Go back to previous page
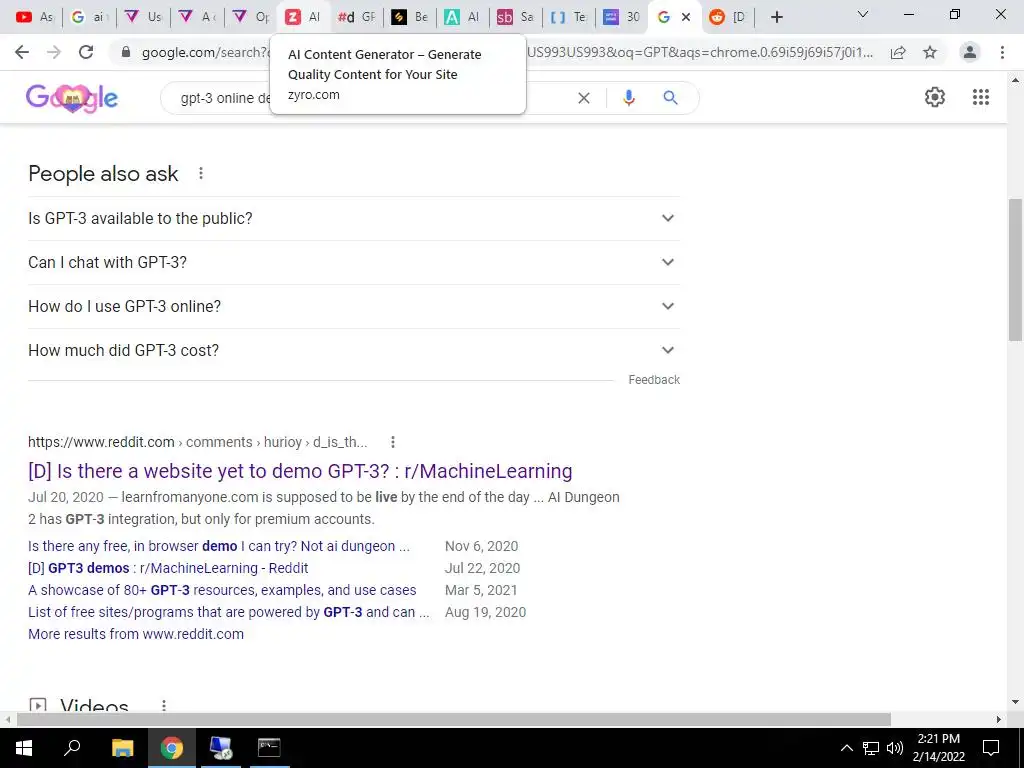The width and height of the screenshot is (1024, 768). point(22,52)
